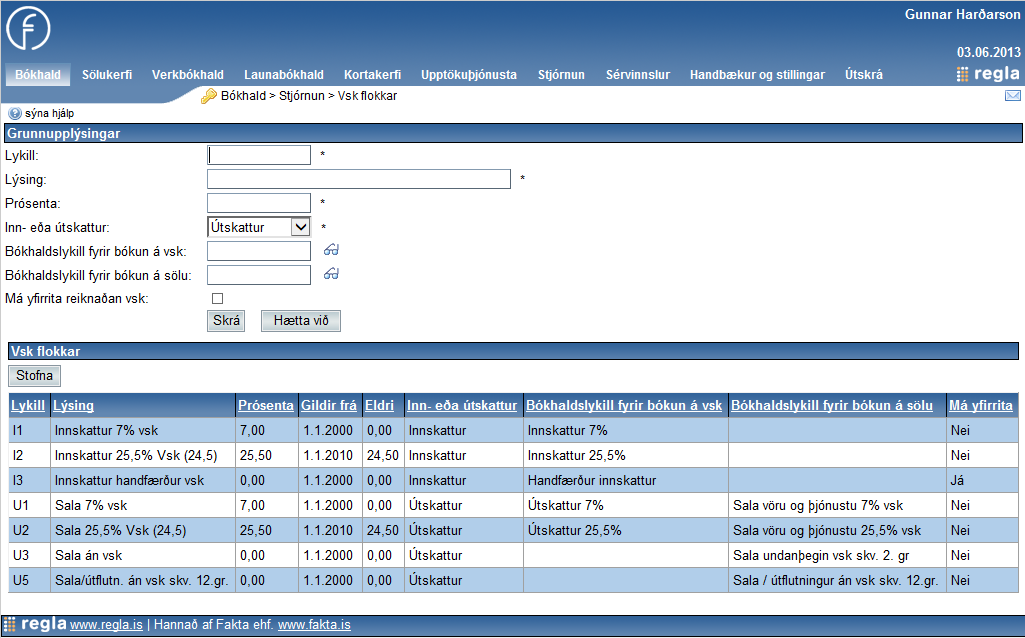1025x638 pixels.
Task: Click the Lýsing text input field
Action: click(359, 179)
